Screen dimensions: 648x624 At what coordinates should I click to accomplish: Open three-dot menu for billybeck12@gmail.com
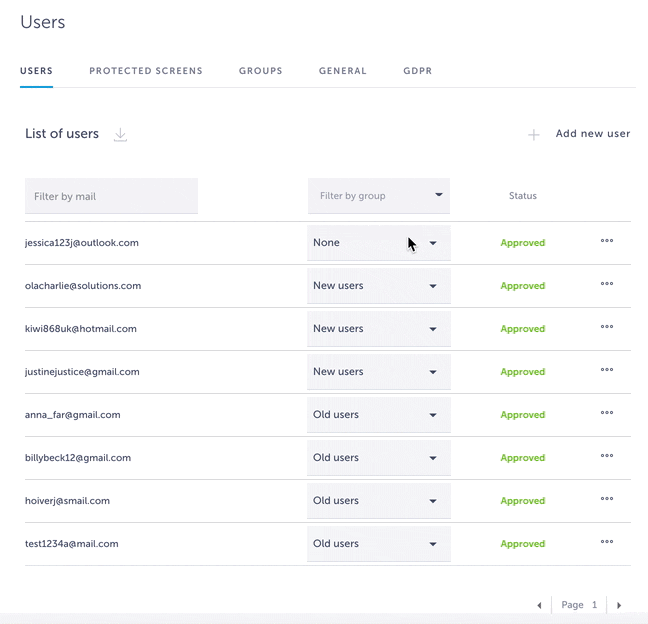point(607,456)
